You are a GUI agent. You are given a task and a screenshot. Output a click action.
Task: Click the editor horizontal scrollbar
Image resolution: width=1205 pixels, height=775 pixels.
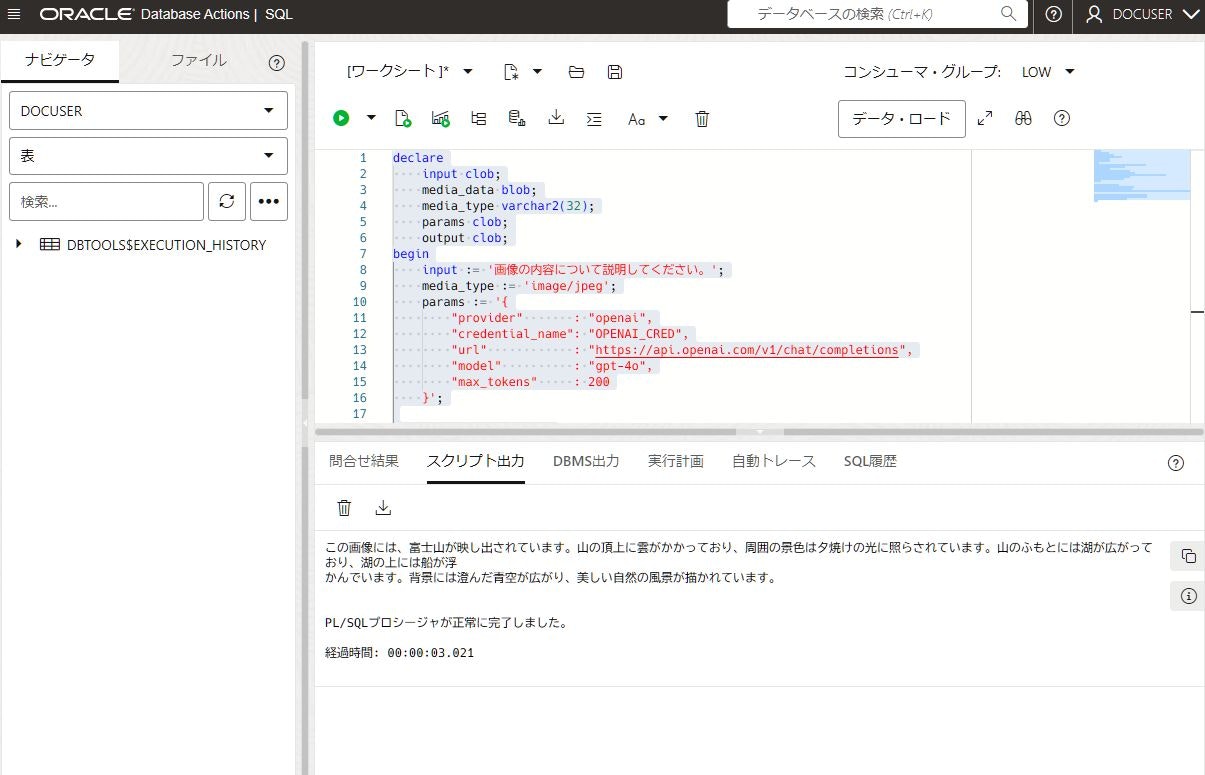click(759, 432)
